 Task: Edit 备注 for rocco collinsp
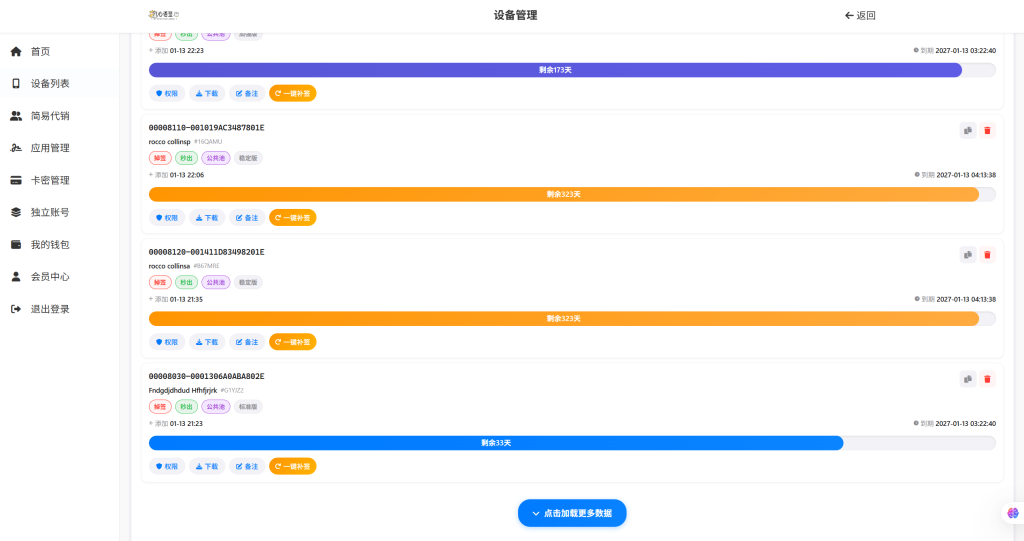coord(247,218)
